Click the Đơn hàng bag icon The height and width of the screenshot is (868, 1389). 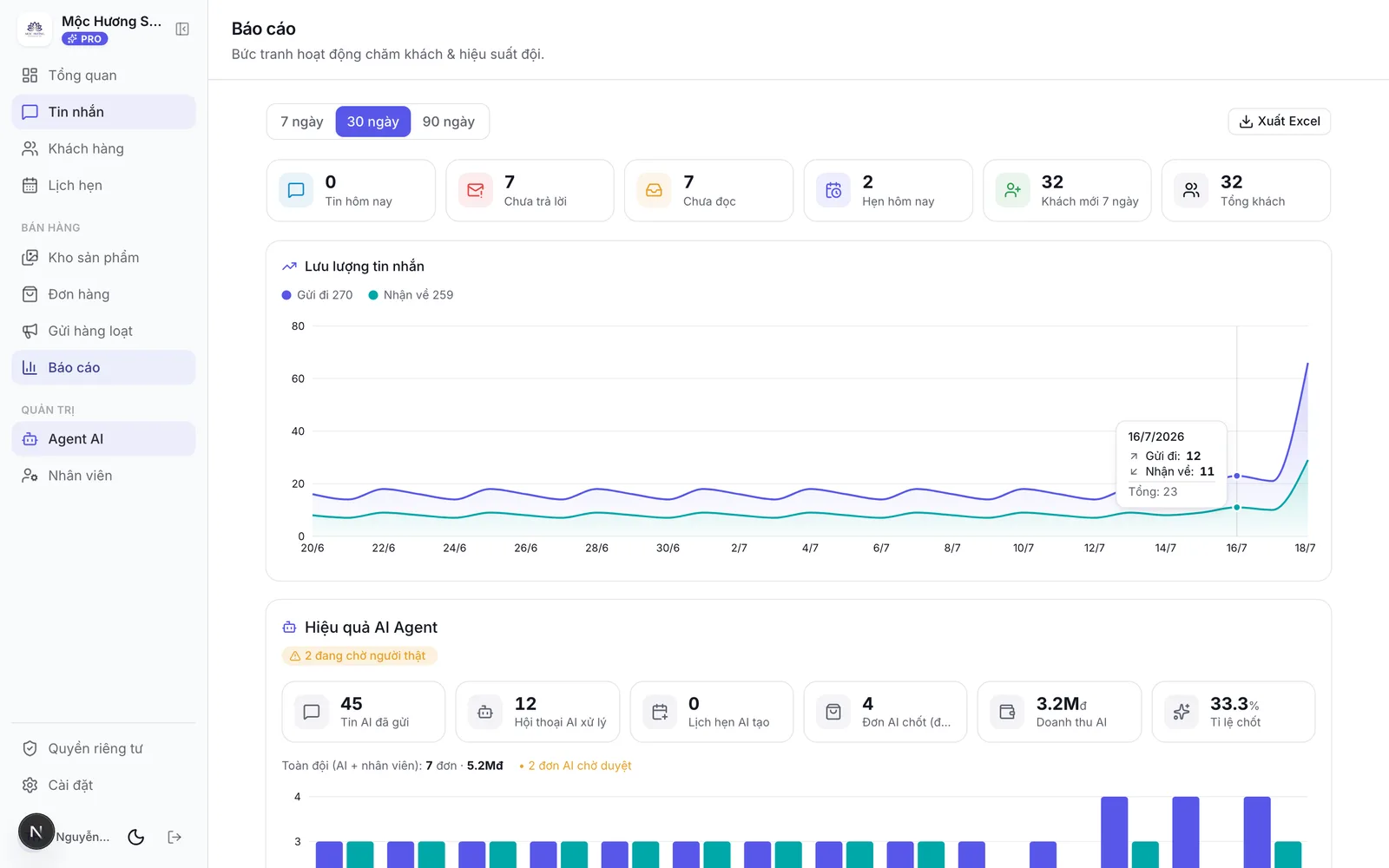pos(30,294)
